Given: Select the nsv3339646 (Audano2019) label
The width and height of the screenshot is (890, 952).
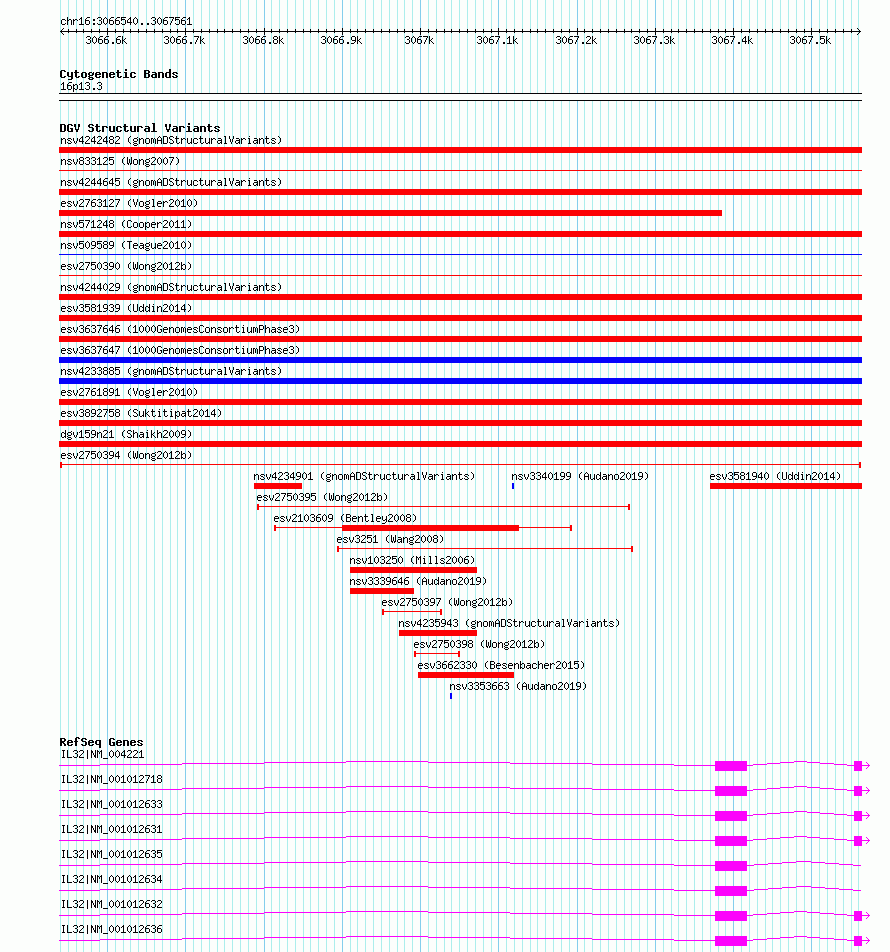Looking at the screenshot, I should [418, 581].
